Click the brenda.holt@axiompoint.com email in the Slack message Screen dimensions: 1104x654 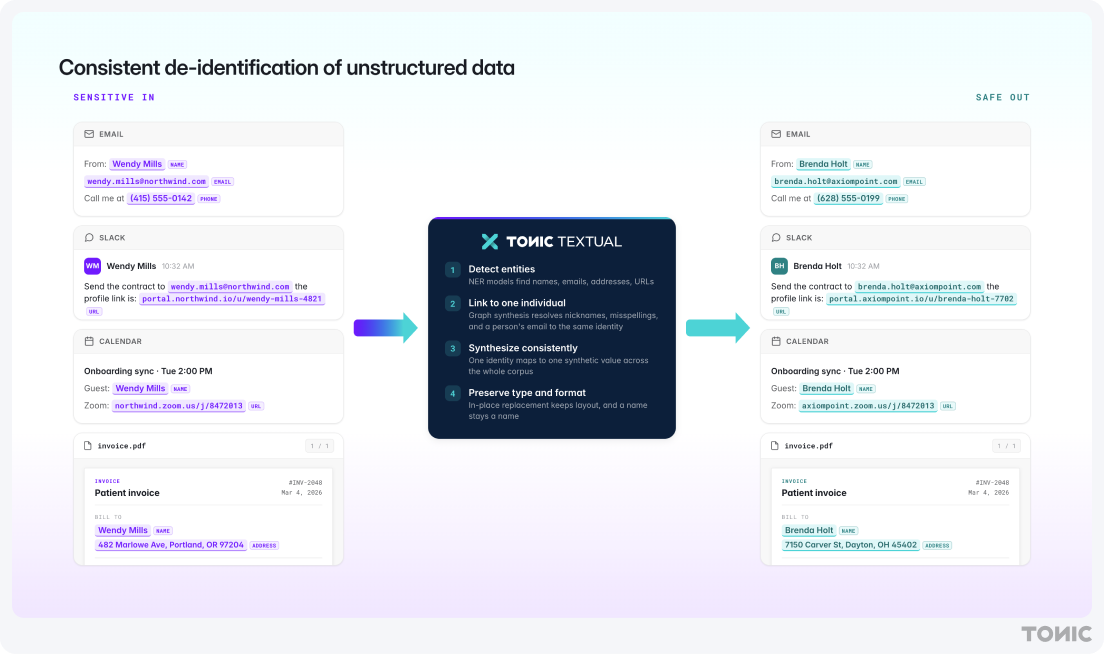point(920,287)
